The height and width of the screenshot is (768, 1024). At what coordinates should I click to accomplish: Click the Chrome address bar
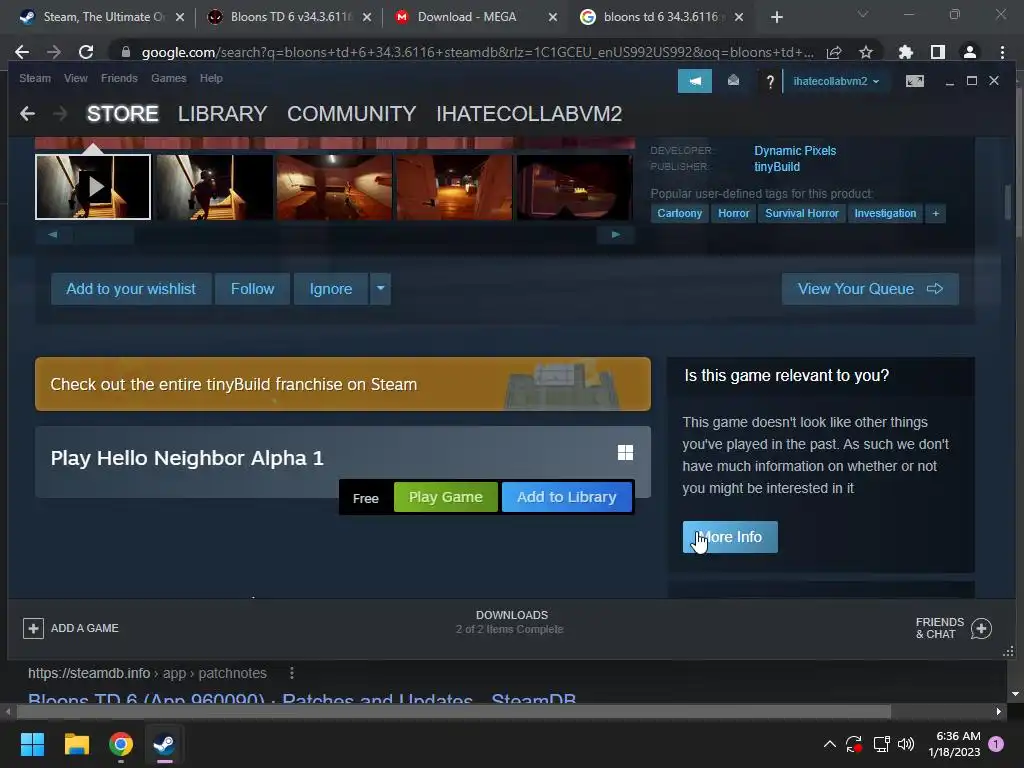pyautogui.click(x=477, y=52)
